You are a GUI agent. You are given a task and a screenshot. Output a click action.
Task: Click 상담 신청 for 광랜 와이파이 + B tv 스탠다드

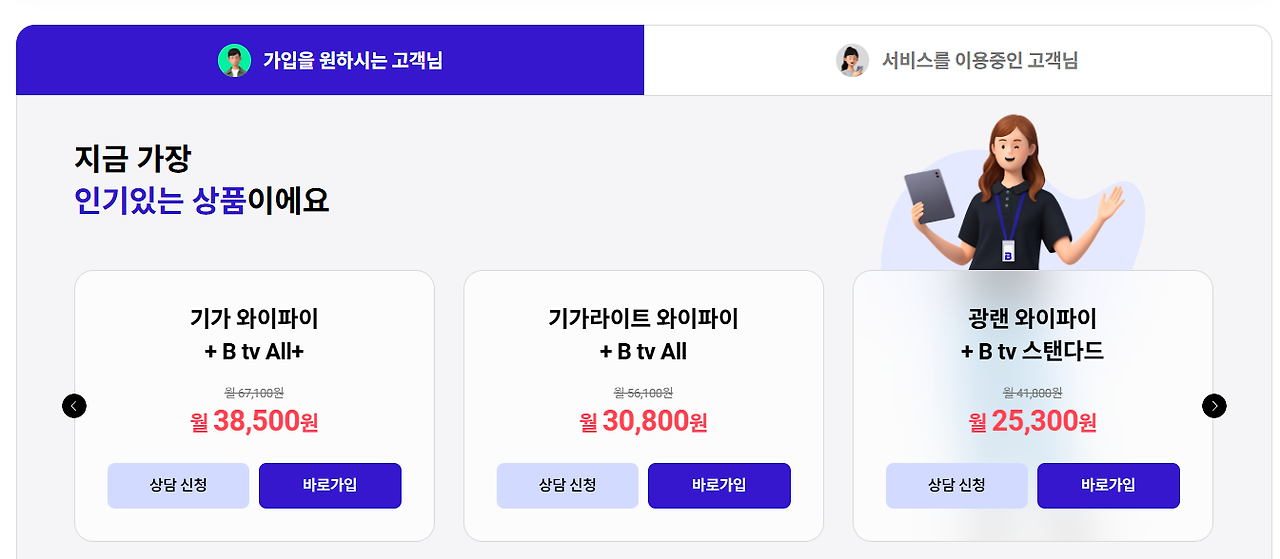pyautogui.click(x=956, y=486)
